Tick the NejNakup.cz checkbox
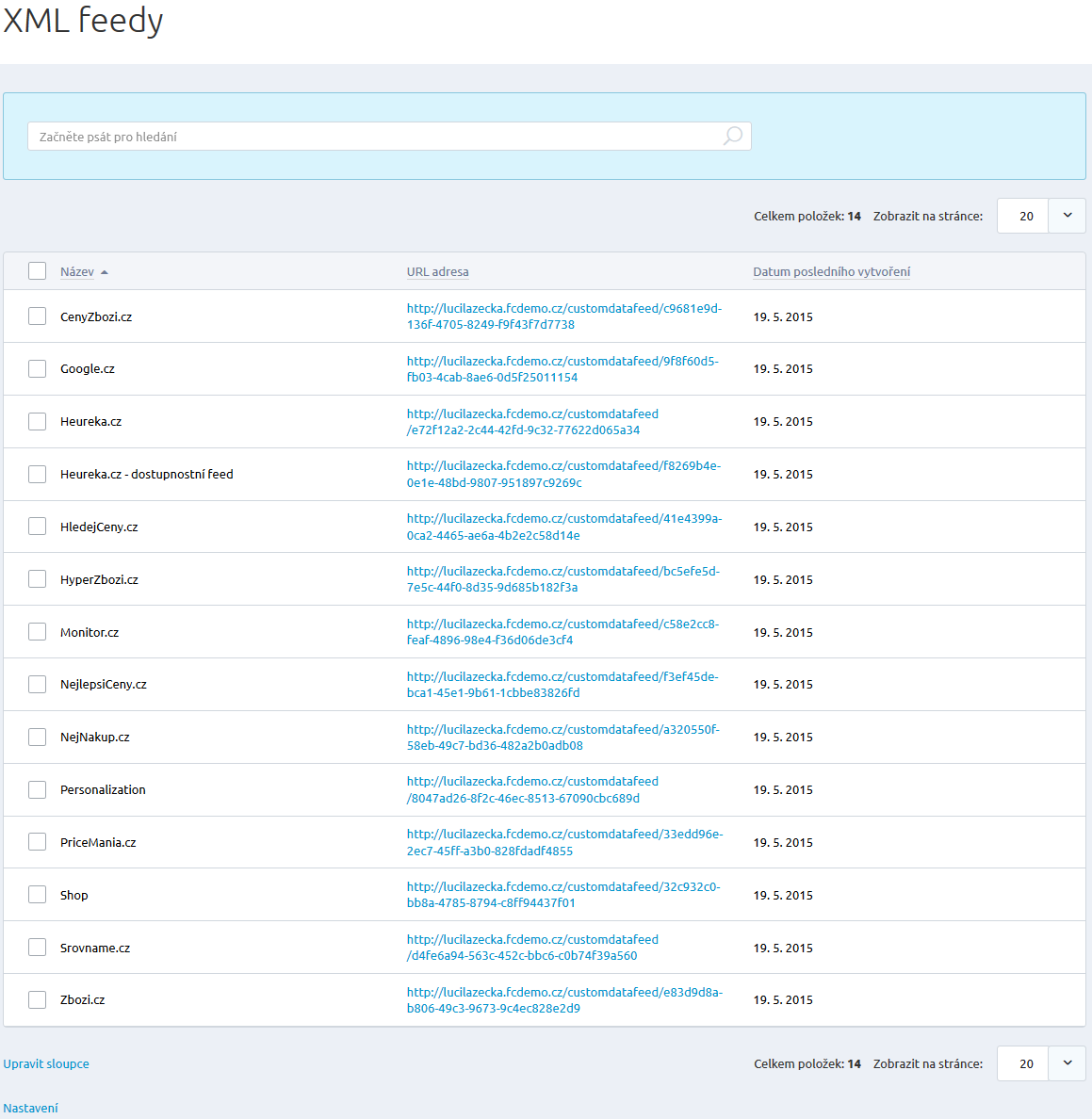The image size is (1092, 1119). [37, 738]
